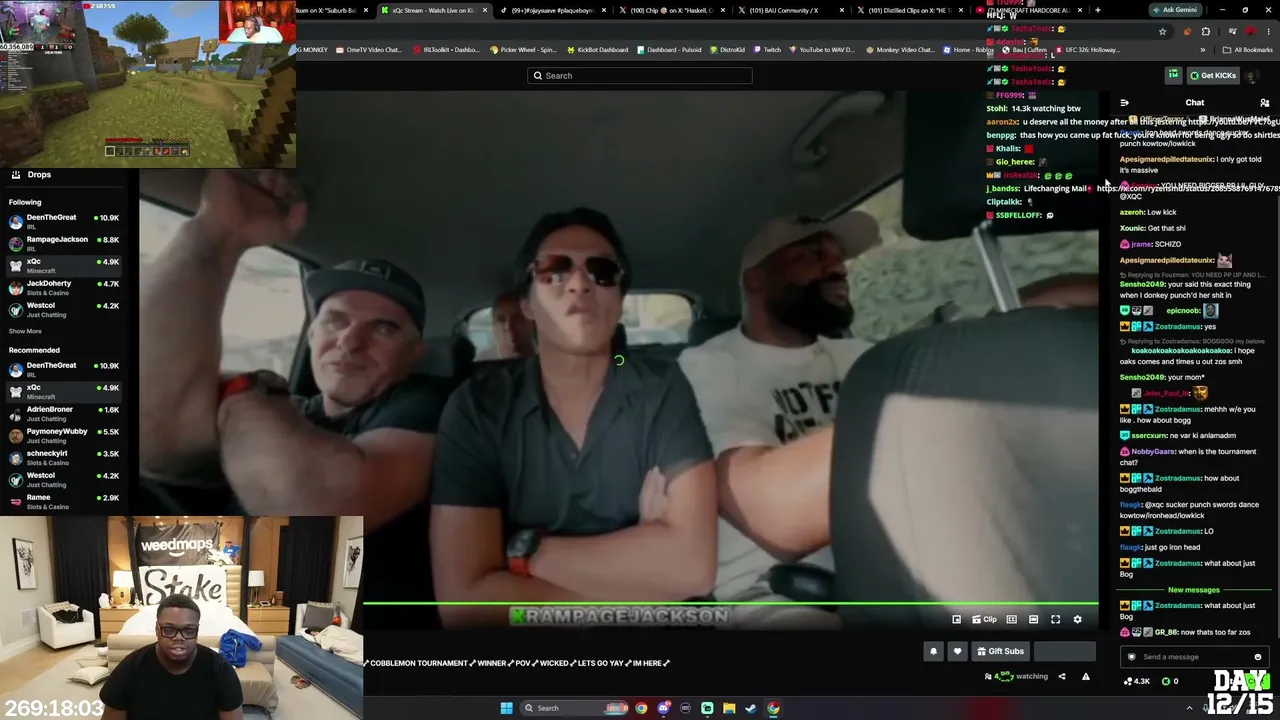This screenshot has height=720, width=1280.
Task: Open the browser extensions puzzle icon
Action: pos(1205,31)
